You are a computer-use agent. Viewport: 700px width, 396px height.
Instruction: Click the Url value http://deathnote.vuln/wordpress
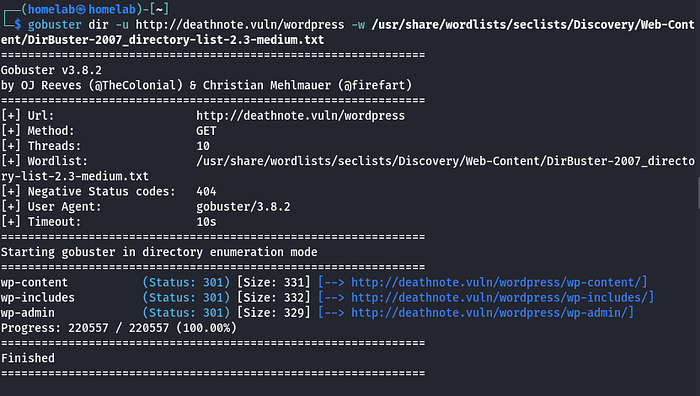click(300, 116)
